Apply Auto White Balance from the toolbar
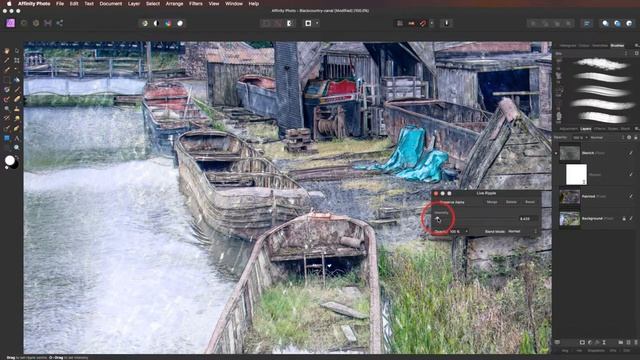This screenshot has width=640, height=360. point(180,23)
